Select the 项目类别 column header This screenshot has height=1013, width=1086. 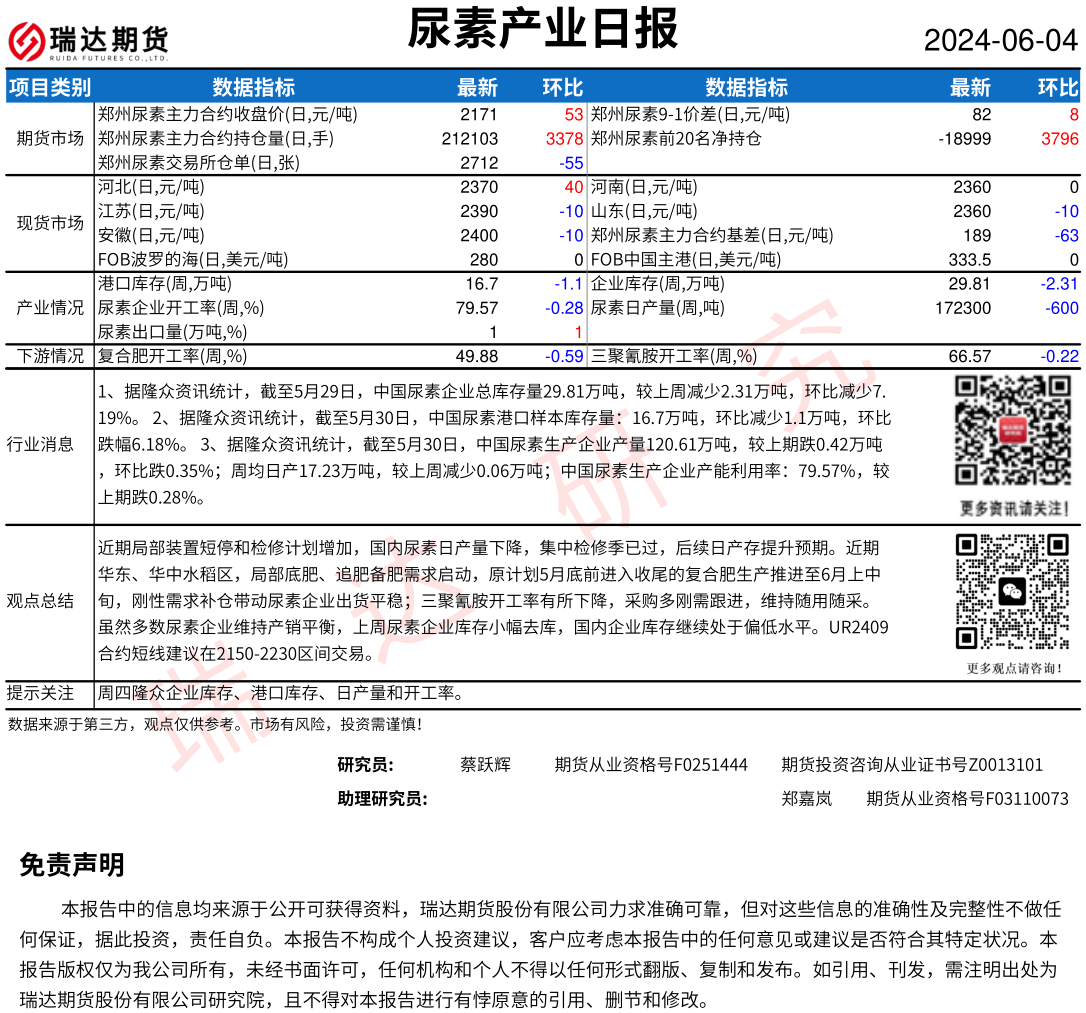pyautogui.click(x=50, y=87)
